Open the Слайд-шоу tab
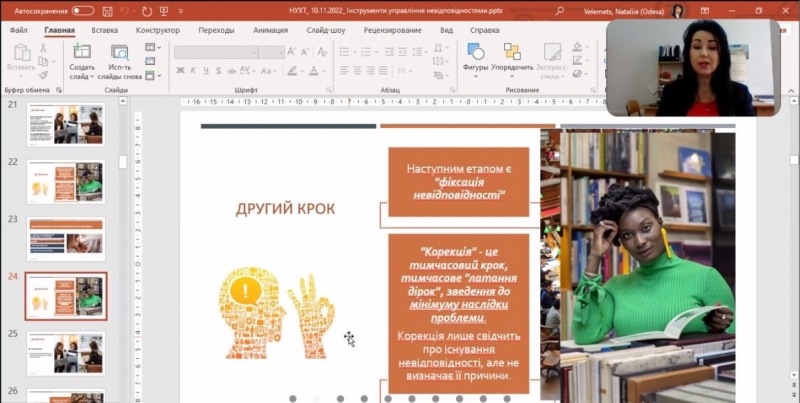The height and width of the screenshot is (403, 800). coord(326,30)
